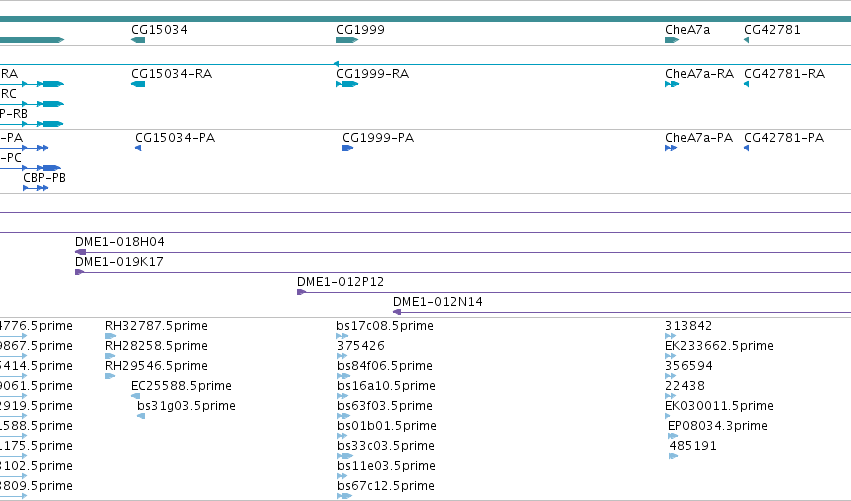Select the CheA7a-PA protein glyph

tap(671, 148)
